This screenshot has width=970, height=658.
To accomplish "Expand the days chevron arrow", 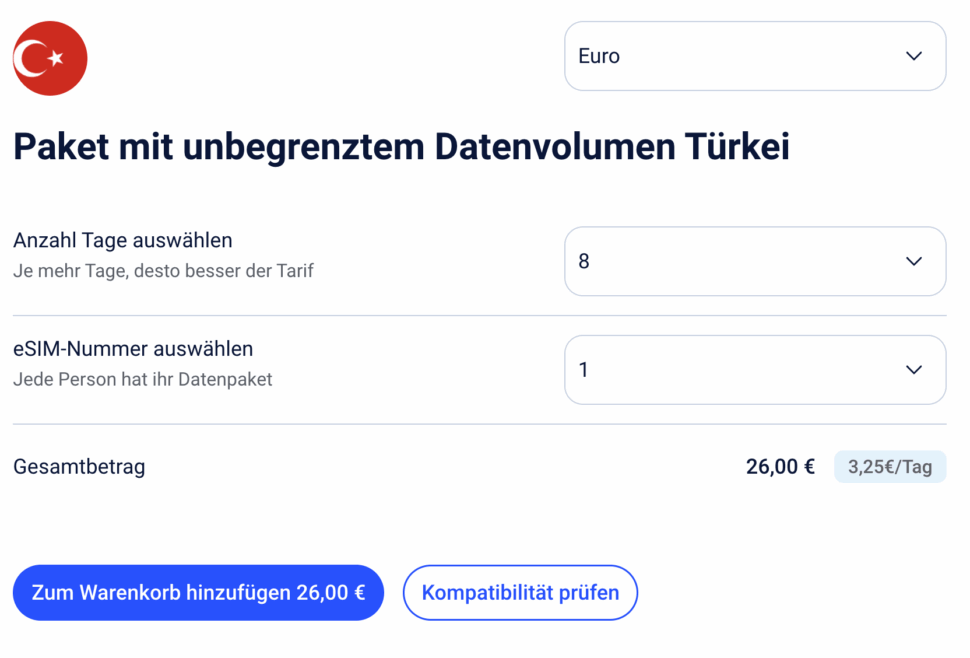I will click(x=912, y=261).
